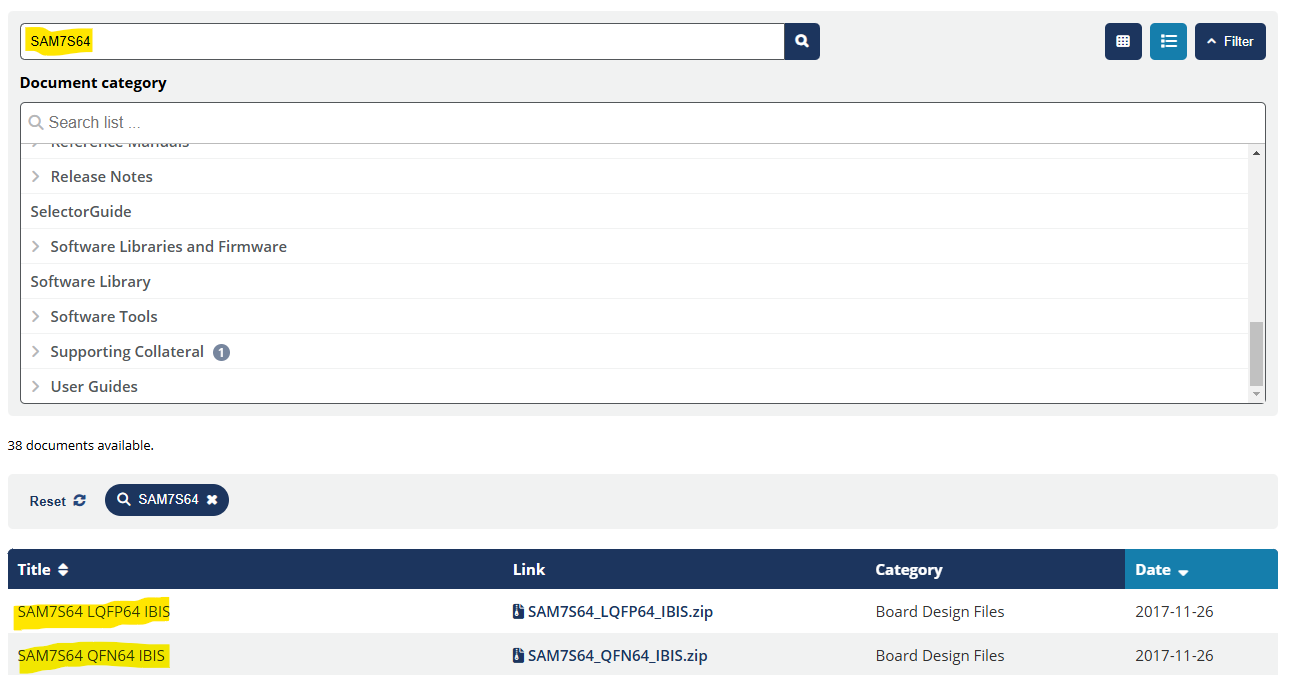This screenshot has width=1311, height=675.
Task: Click the magnifier search button
Action: point(802,42)
